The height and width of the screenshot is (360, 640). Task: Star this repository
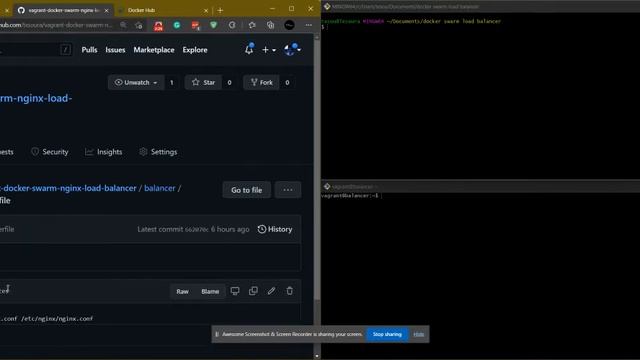[203, 82]
